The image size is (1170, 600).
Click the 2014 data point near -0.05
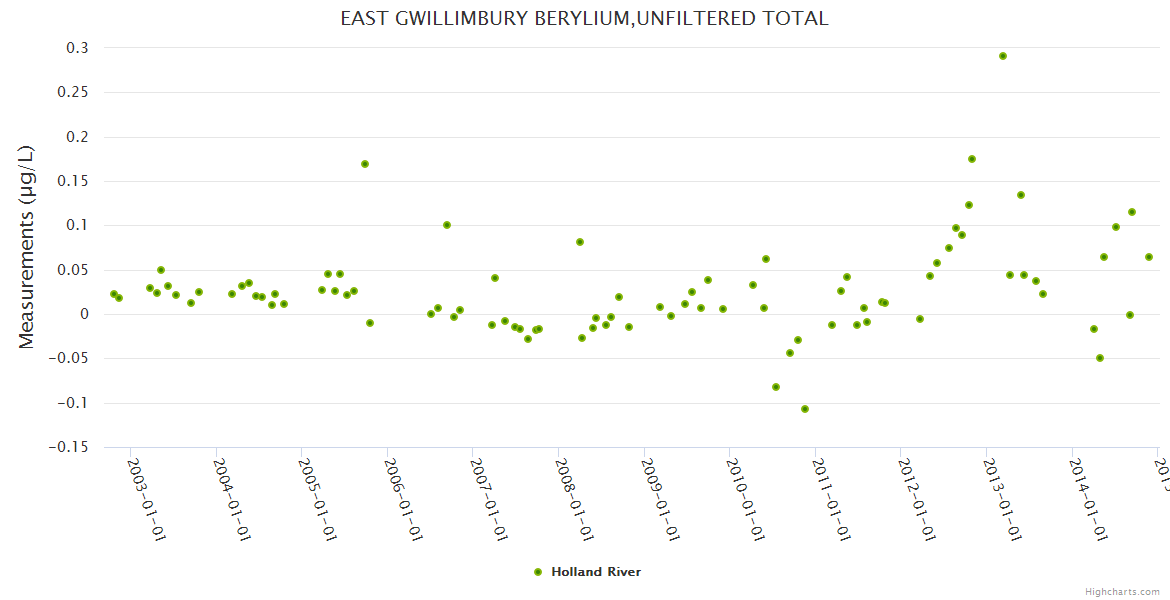(1100, 358)
